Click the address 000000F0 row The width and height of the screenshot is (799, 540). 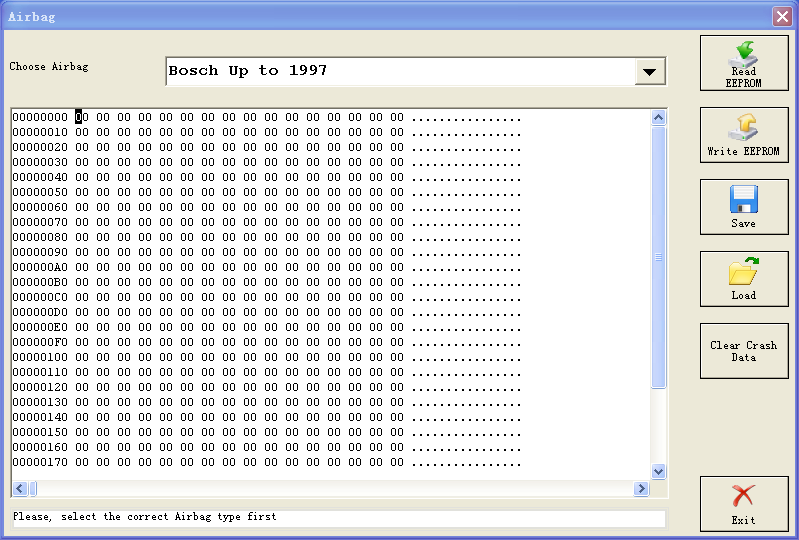[x=267, y=342]
